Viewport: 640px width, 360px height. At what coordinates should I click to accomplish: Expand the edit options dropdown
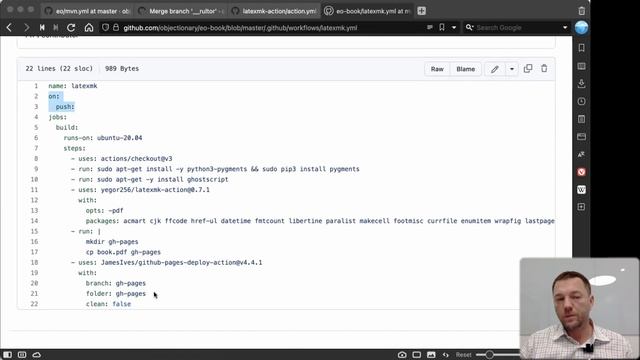[x=512, y=69]
